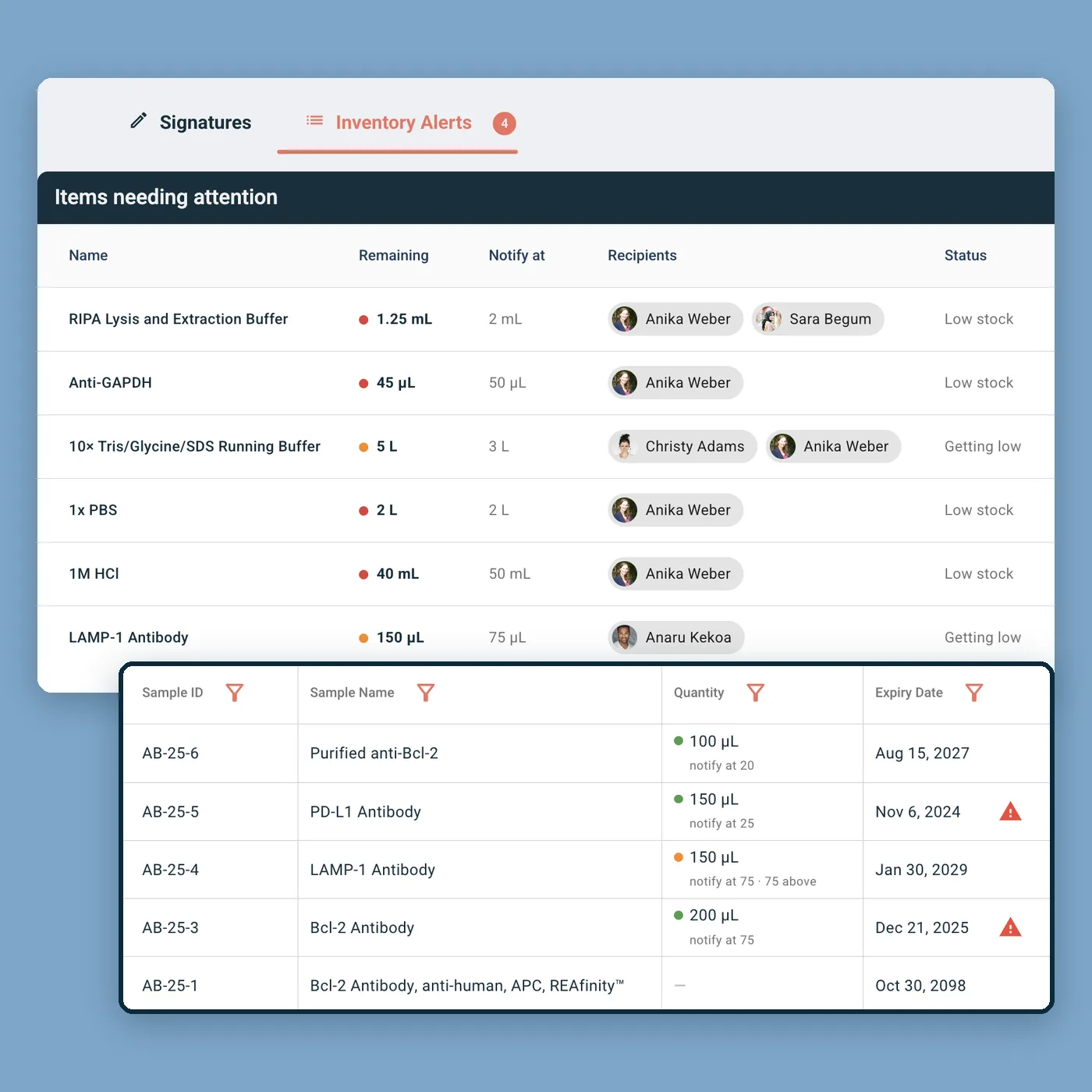Click the alert count badge showing 4

point(505,123)
